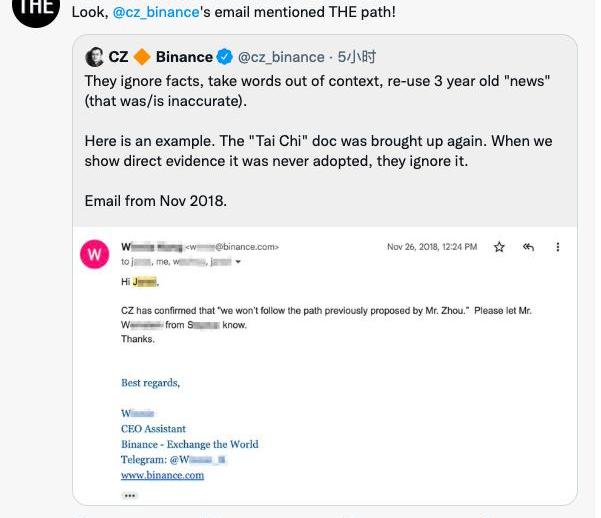Image resolution: width=601 pixels, height=518 pixels.
Task: Open the email's three-dot more menu
Action: tap(558, 247)
